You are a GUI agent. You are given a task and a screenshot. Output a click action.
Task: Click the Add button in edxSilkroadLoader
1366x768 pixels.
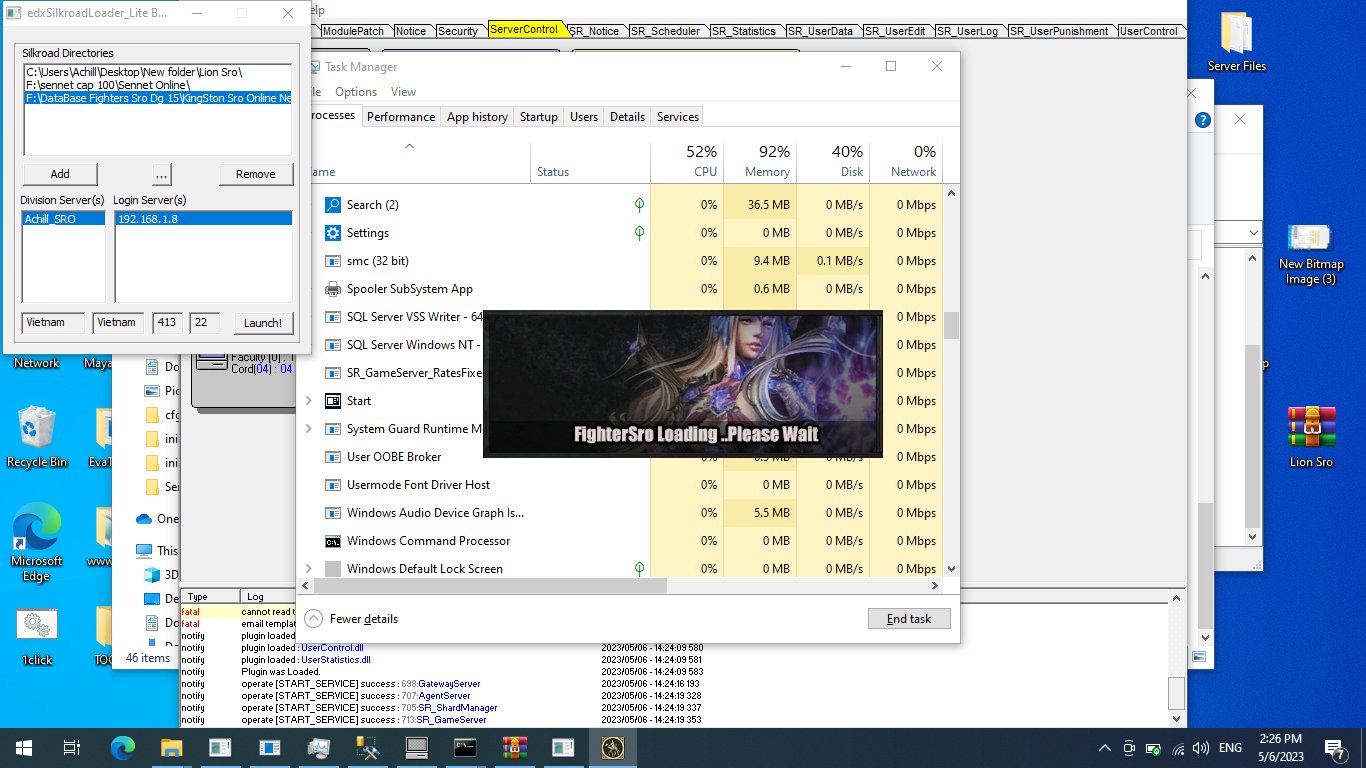[x=60, y=174]
